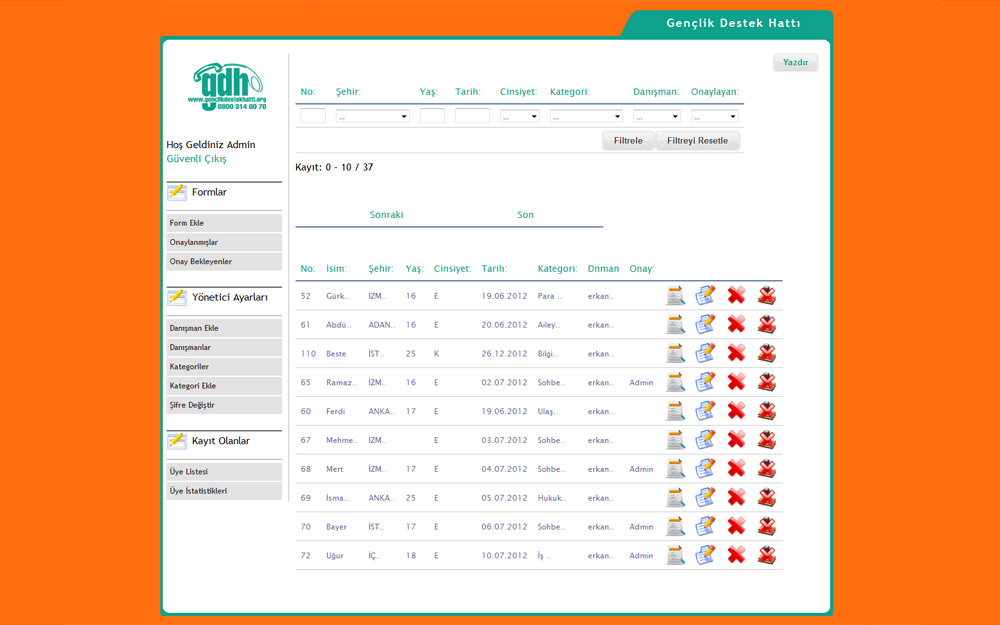Click the crossed-stamp icon for record 72
Screen dimensions: 1000x625
click(767, 555)
